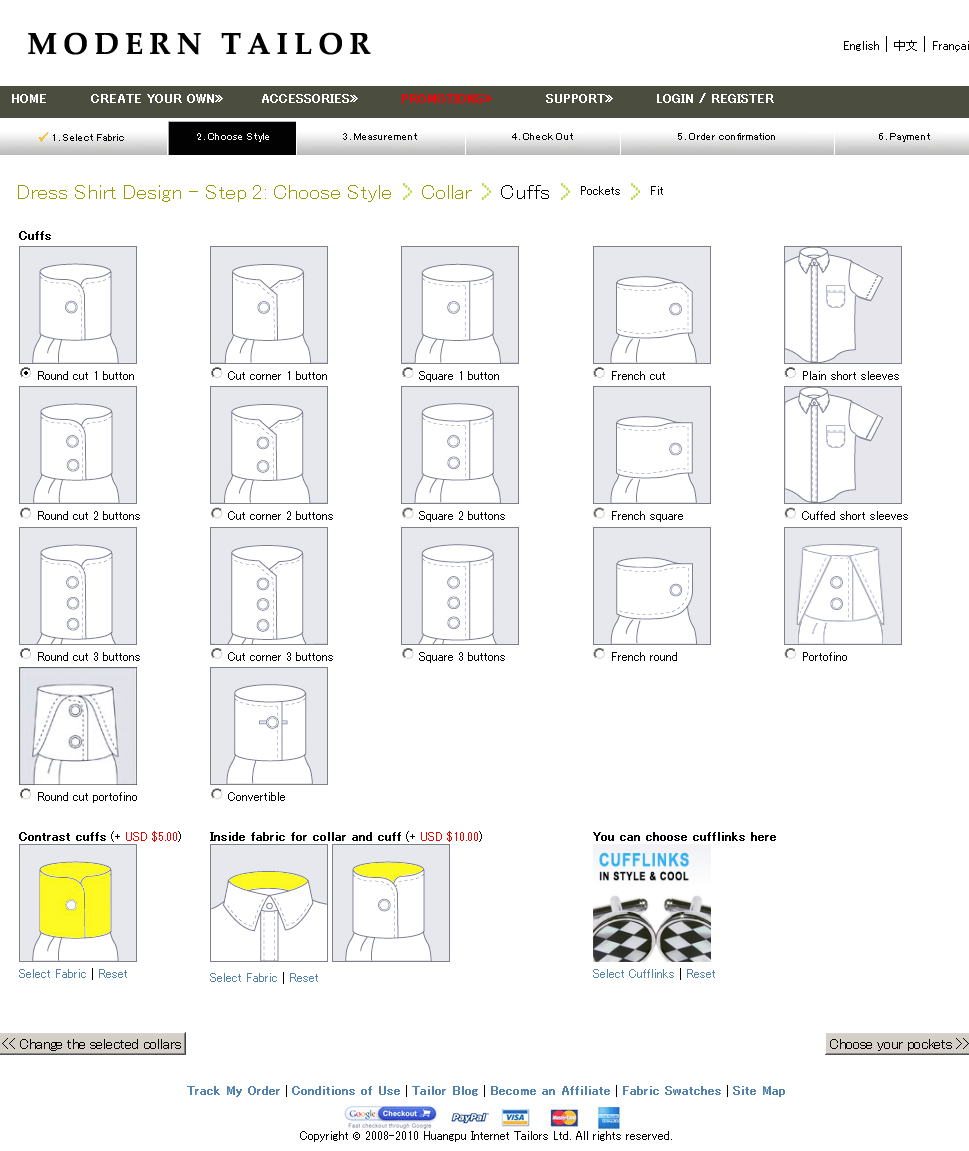Click the French cut cuff illustration
This screenshot has height=1151, width=969.
[651, 305]
